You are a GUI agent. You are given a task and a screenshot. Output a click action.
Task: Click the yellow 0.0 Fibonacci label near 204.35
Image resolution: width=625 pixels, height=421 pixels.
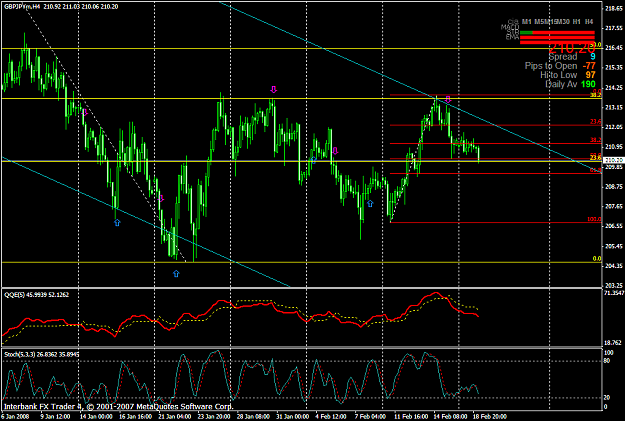597,259
